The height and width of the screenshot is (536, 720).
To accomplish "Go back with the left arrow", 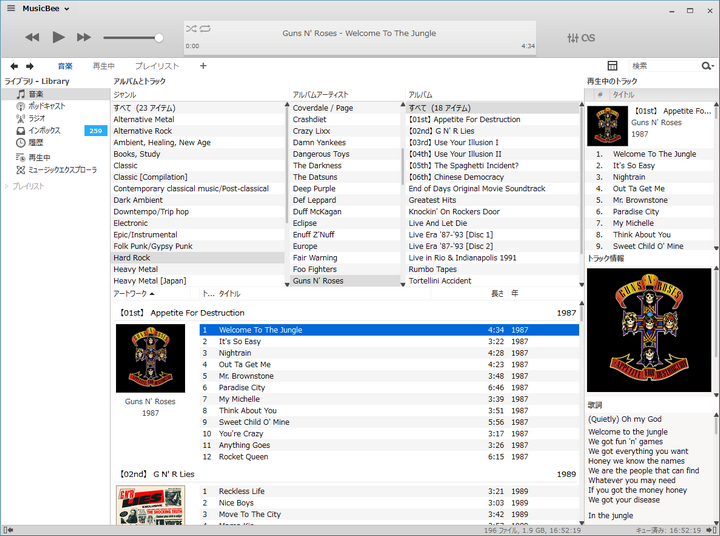I will [x=14, y=66].
